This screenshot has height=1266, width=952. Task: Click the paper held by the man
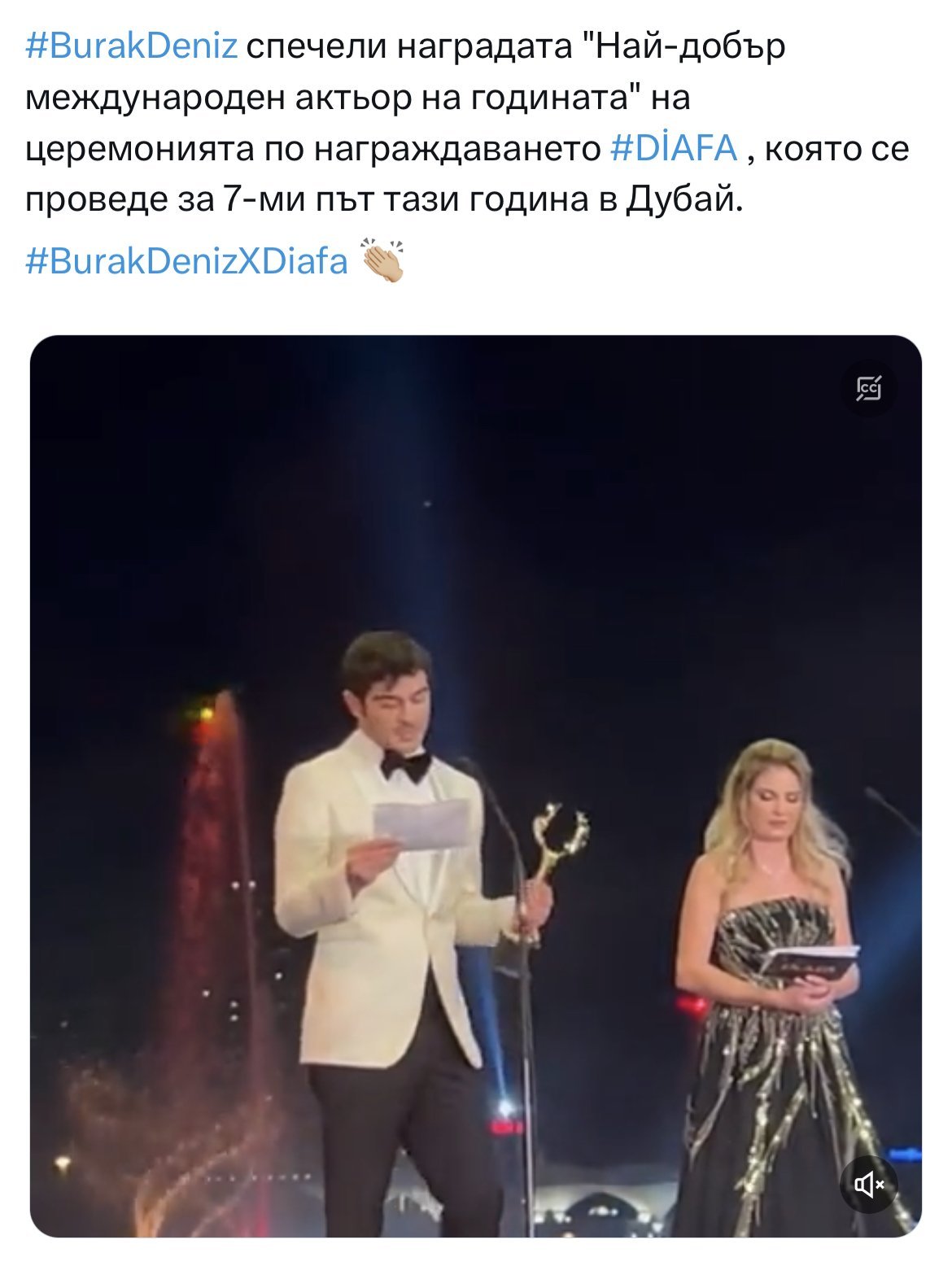[421, 825]
